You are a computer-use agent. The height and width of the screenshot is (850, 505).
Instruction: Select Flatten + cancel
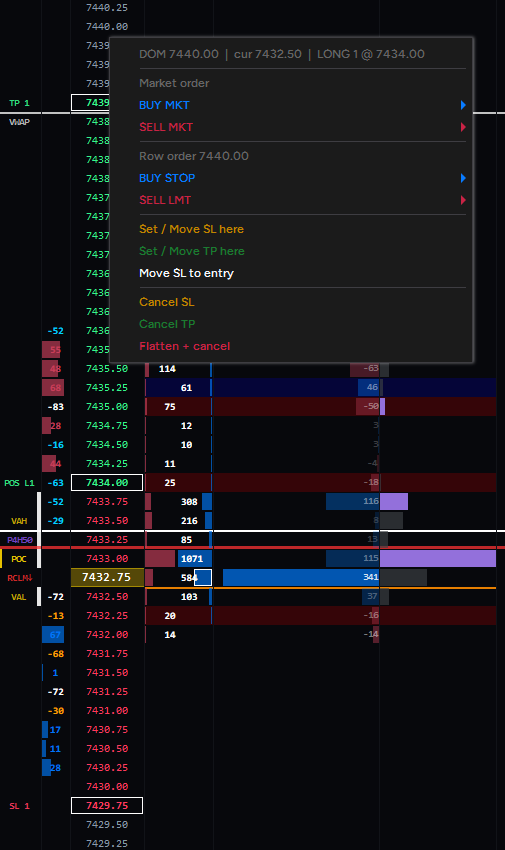pyautogui.click(x=185, y=346)
